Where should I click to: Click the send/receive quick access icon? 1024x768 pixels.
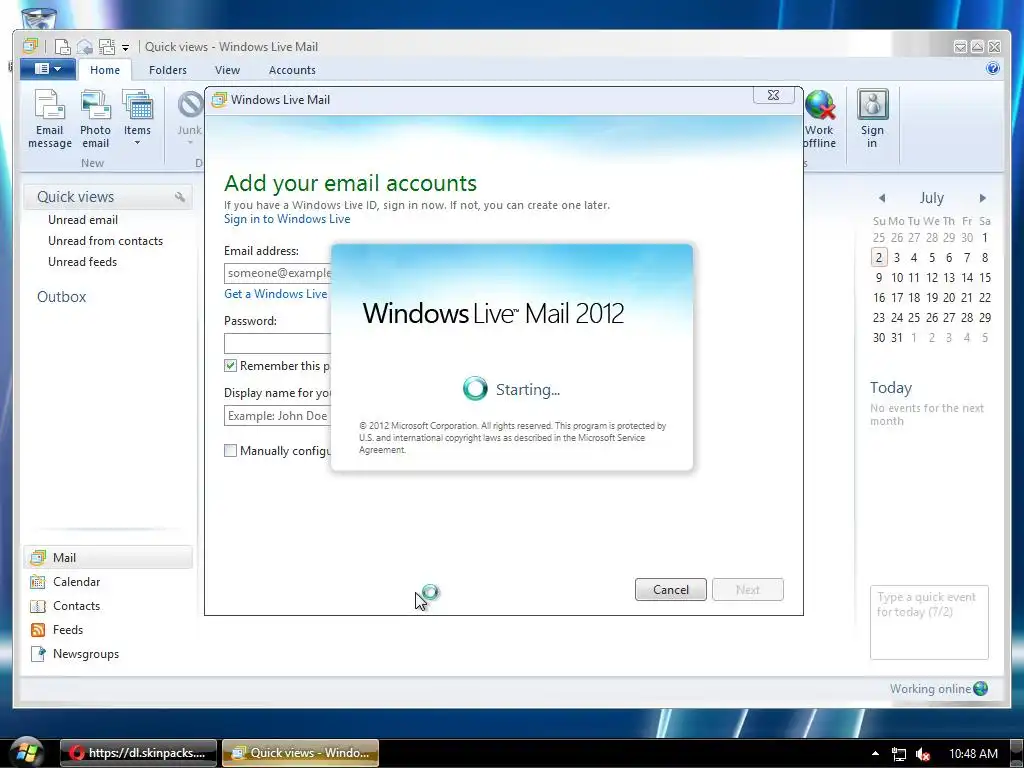point(106,47)
